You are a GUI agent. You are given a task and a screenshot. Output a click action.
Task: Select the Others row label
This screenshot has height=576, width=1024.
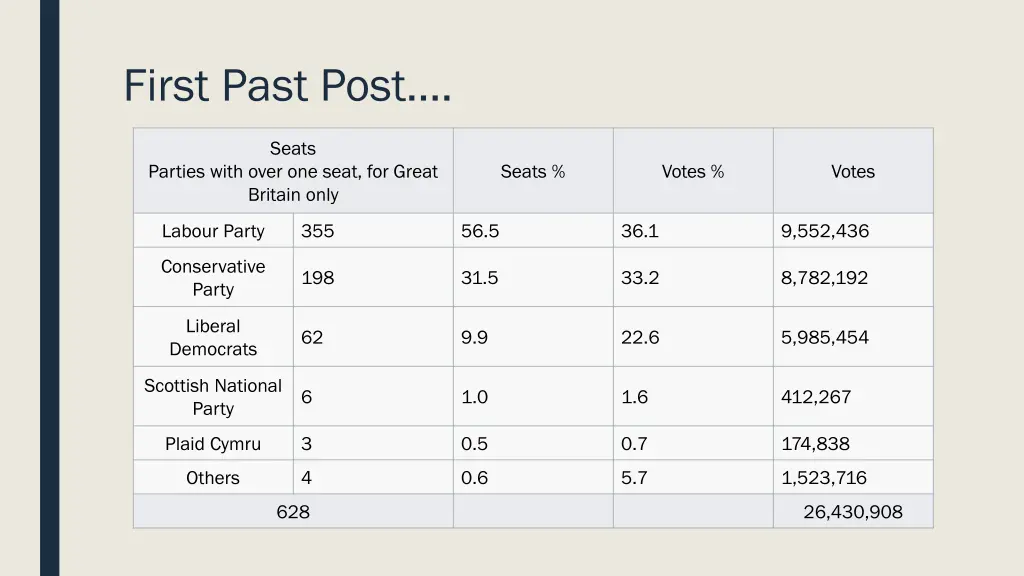tap(214, 477)
